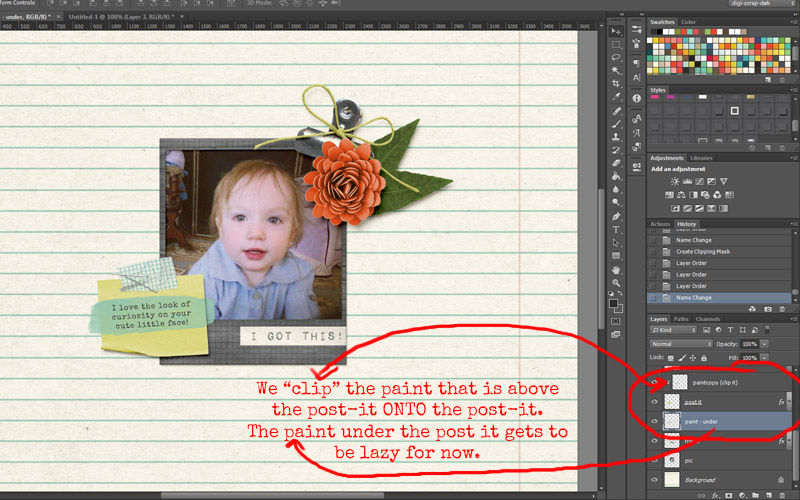Open the Fill slider arrow
The height and width of the screenshot is (500, 800).
click(765, 358)
